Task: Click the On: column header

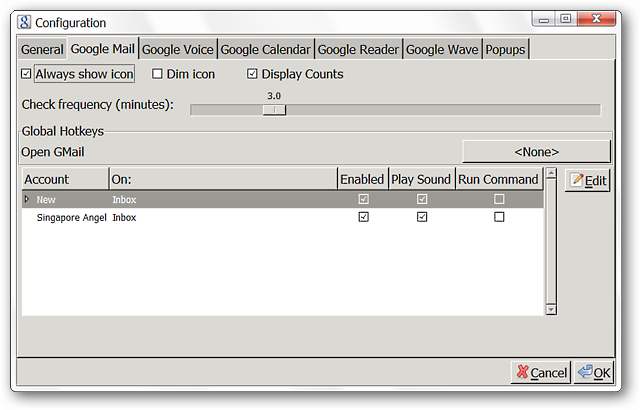Action: pos(223,179)
